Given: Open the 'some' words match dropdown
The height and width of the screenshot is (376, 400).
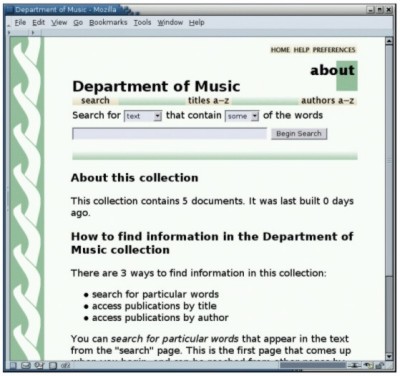Looking at the screenshot, I should point(242,116).
